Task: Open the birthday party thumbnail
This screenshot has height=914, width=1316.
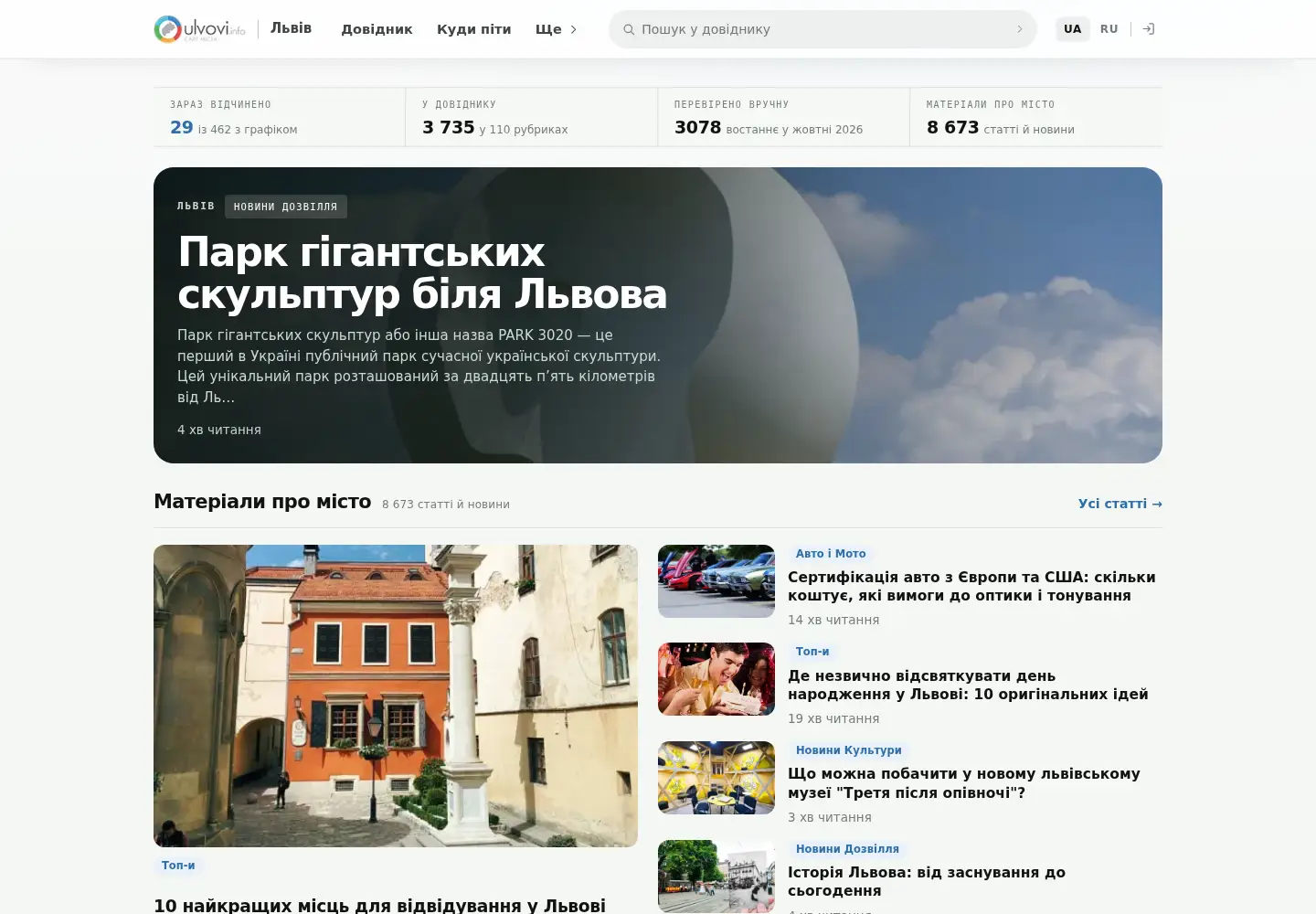Action: pos(716,679)
